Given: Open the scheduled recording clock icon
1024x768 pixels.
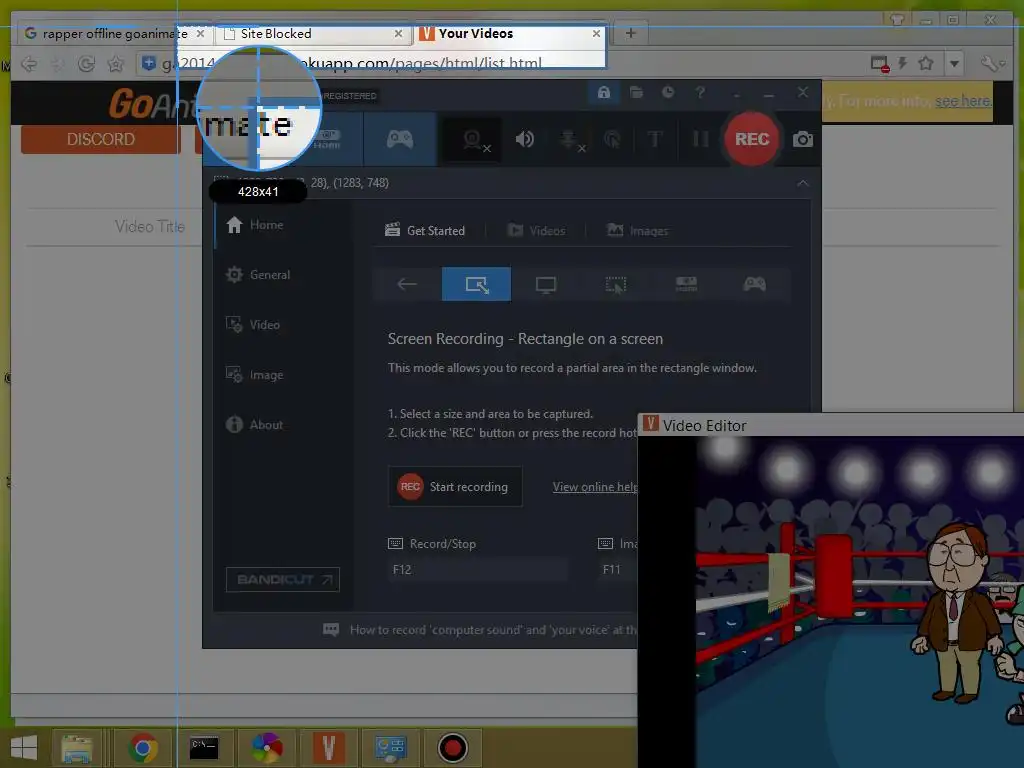Looking at the screenshot, I should tap(667, 92).
